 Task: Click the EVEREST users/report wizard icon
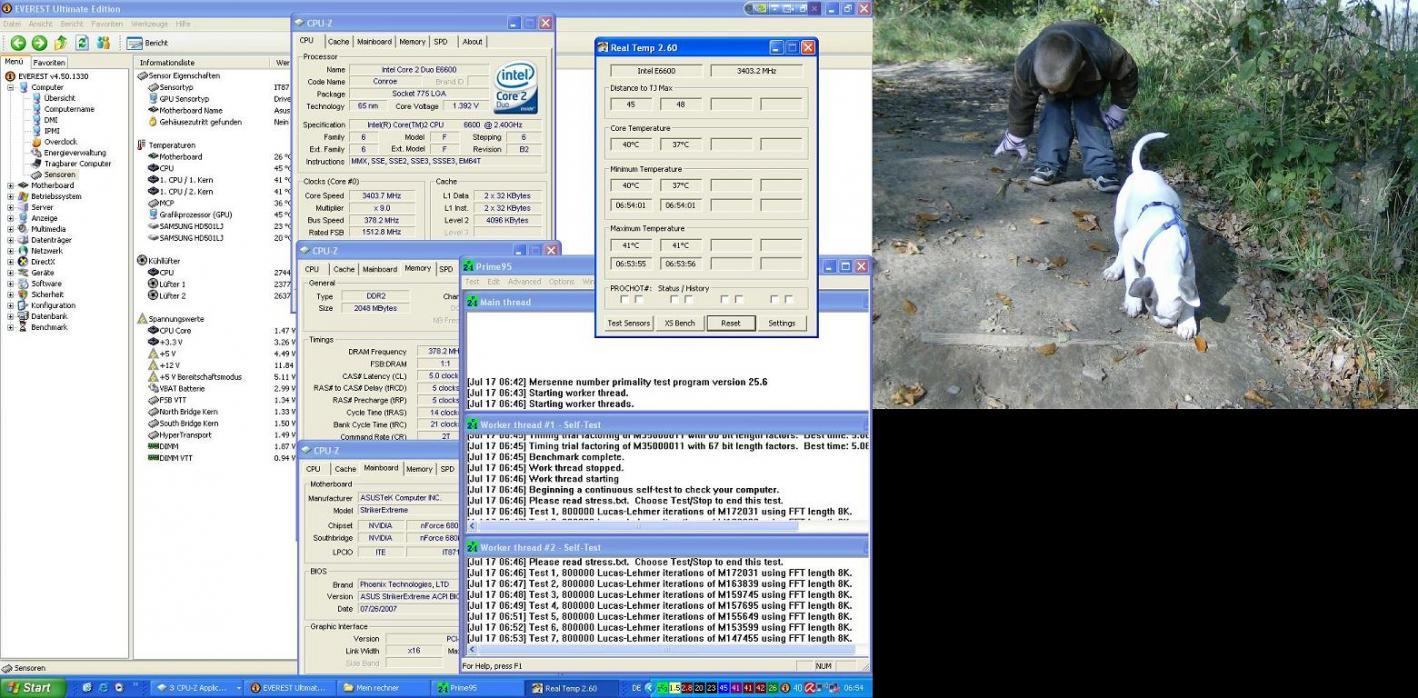(103, 43)
